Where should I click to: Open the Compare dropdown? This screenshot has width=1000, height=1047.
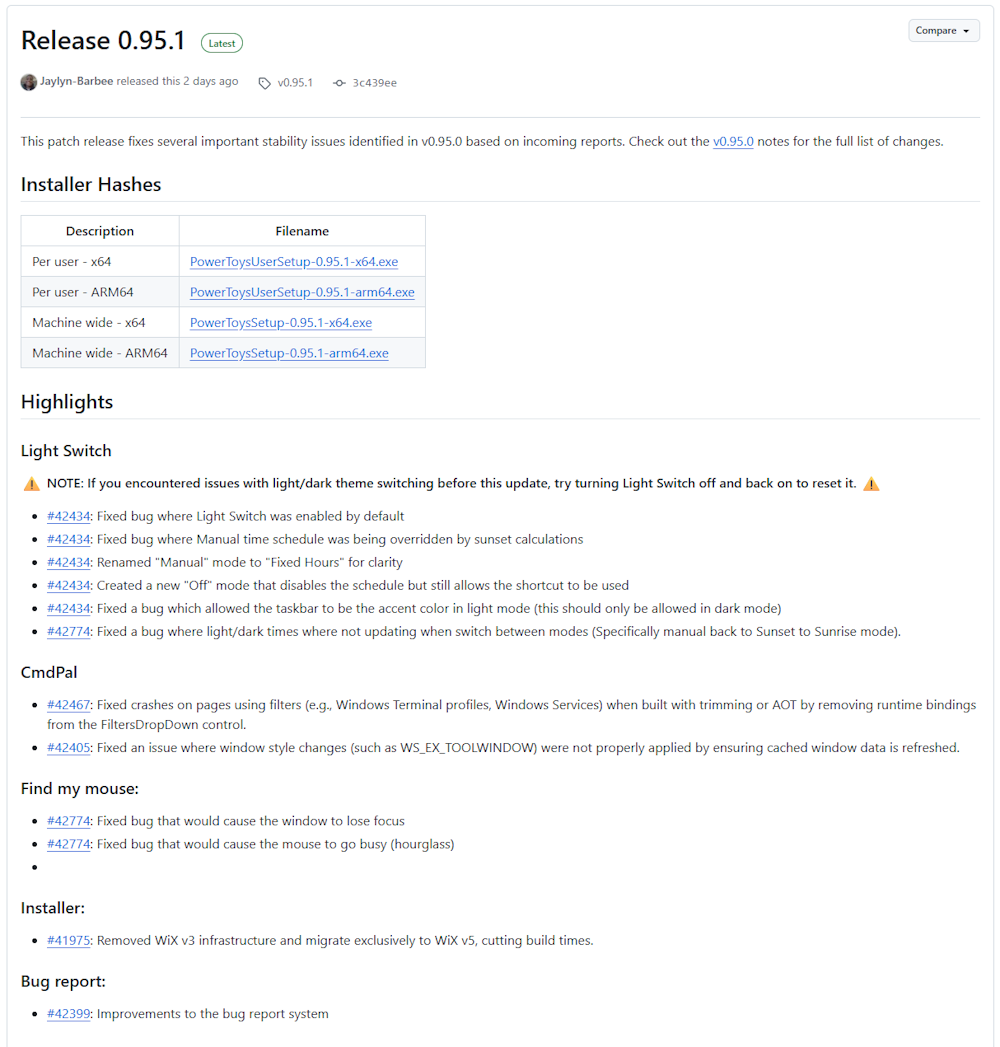click(943, 31)
